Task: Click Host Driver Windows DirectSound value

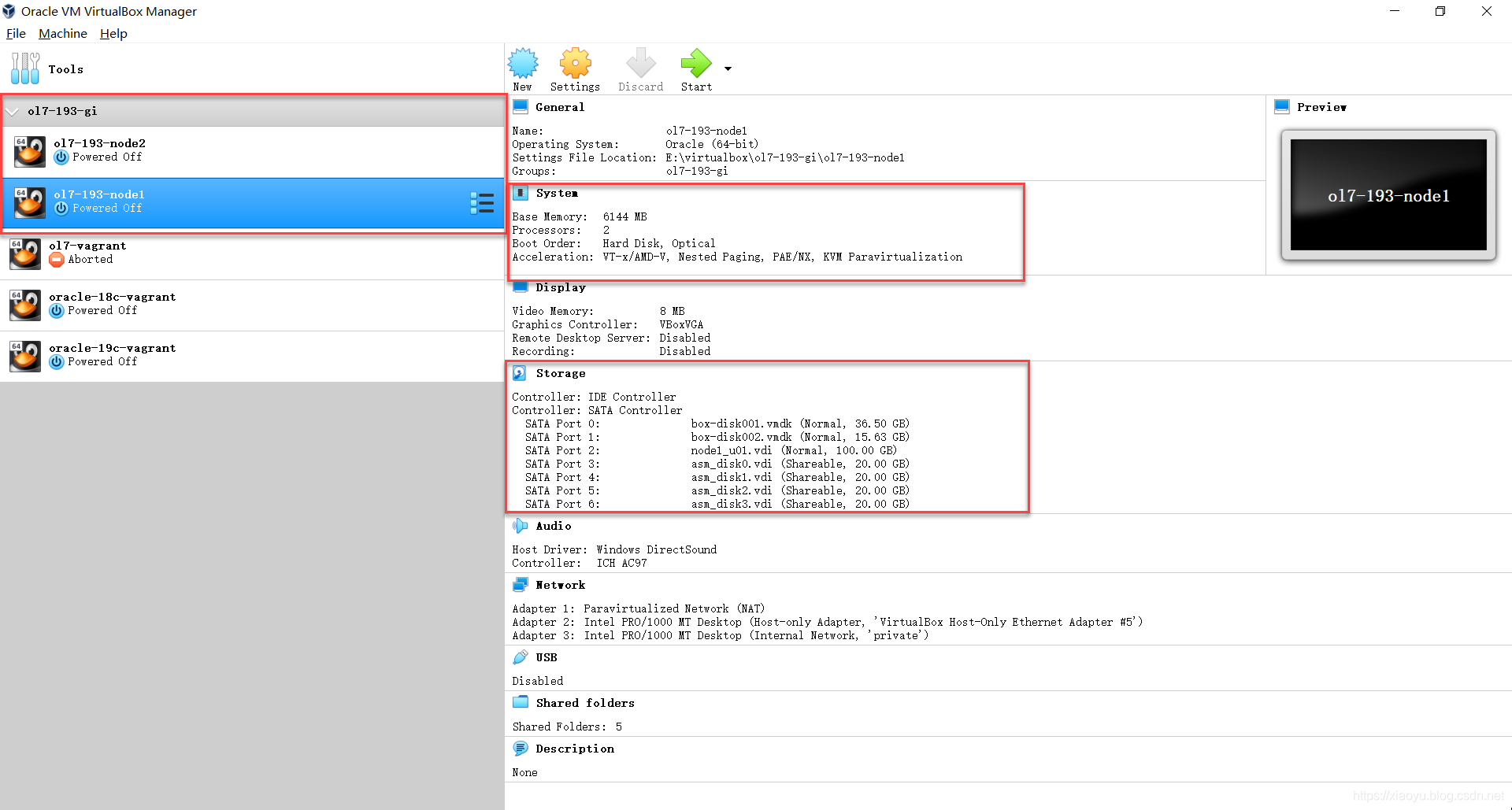Action: tap(657, 549)
